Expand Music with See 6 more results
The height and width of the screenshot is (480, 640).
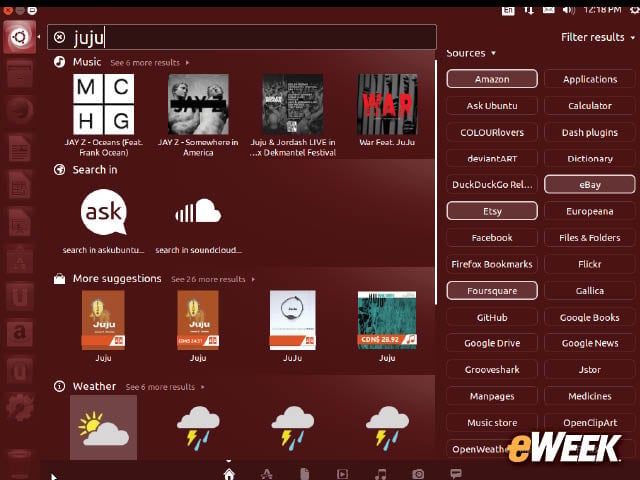(149, 62)
